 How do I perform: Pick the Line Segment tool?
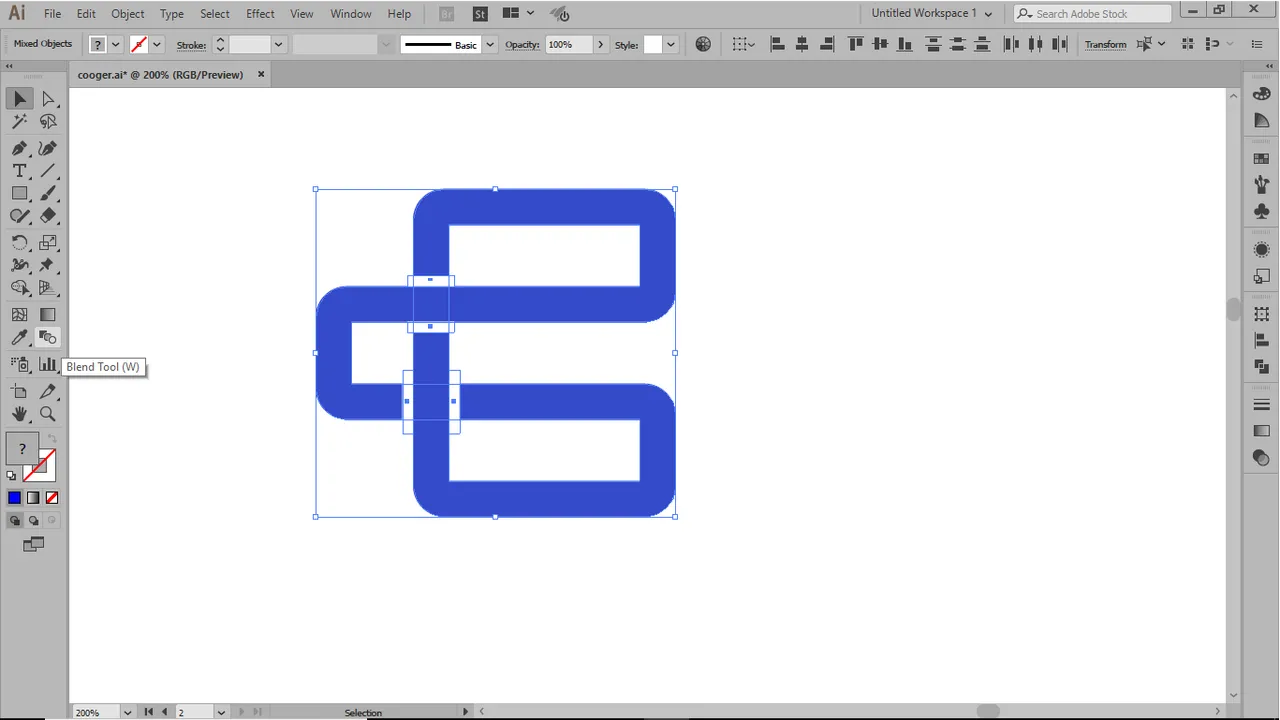coord(48,171)
